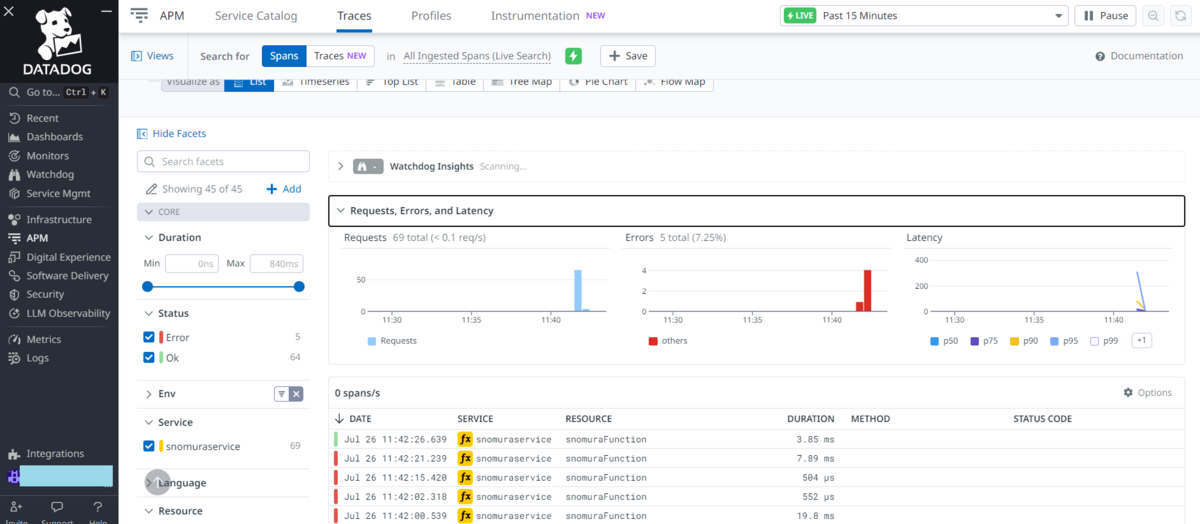Click the LLM Observability sidebar icon
Screen dimensions: 1200x524
14,314
